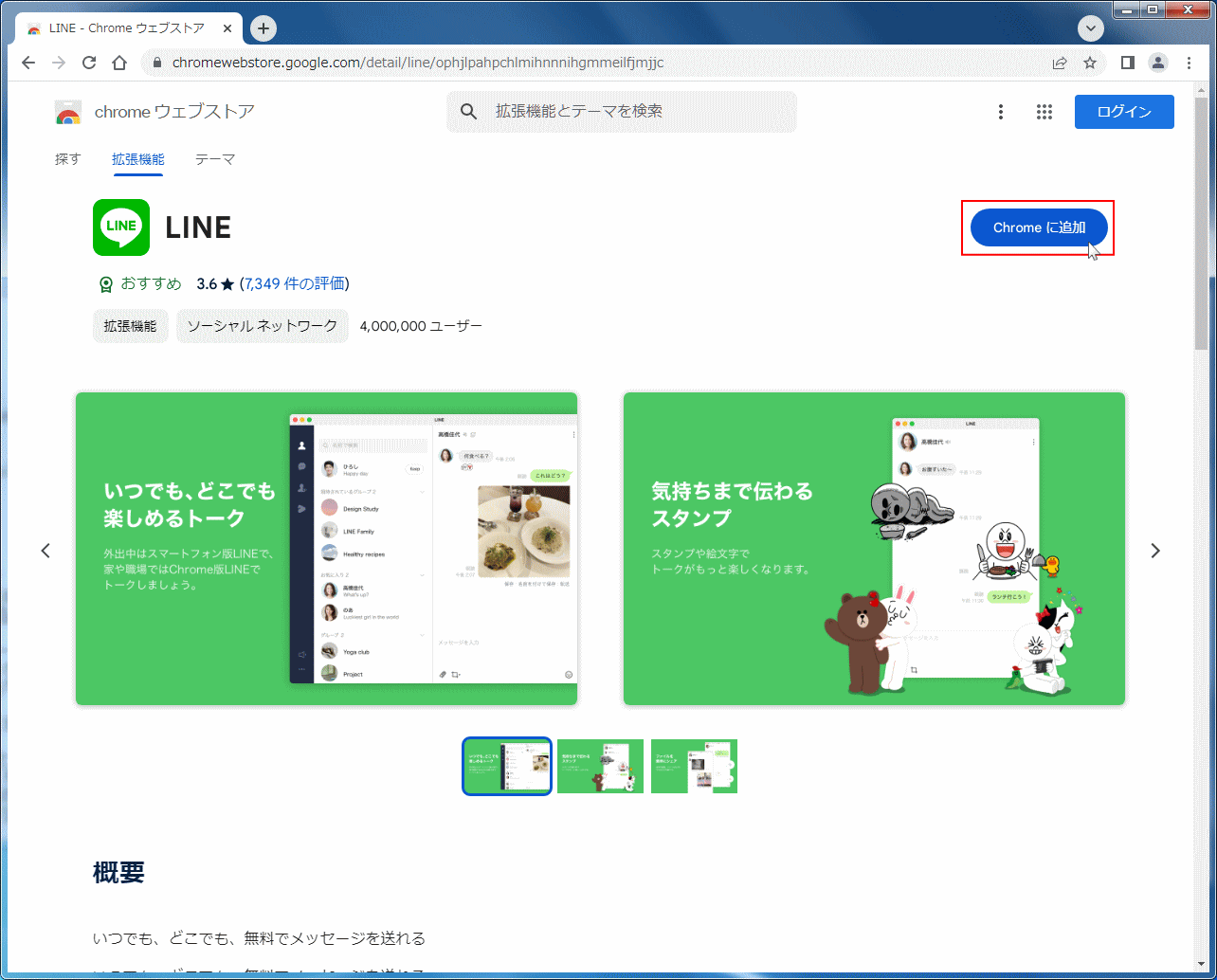Click the 拡張機能 category chip
Image resolution: width=1217 pixels, height=980 pixels.
[131, 326]
